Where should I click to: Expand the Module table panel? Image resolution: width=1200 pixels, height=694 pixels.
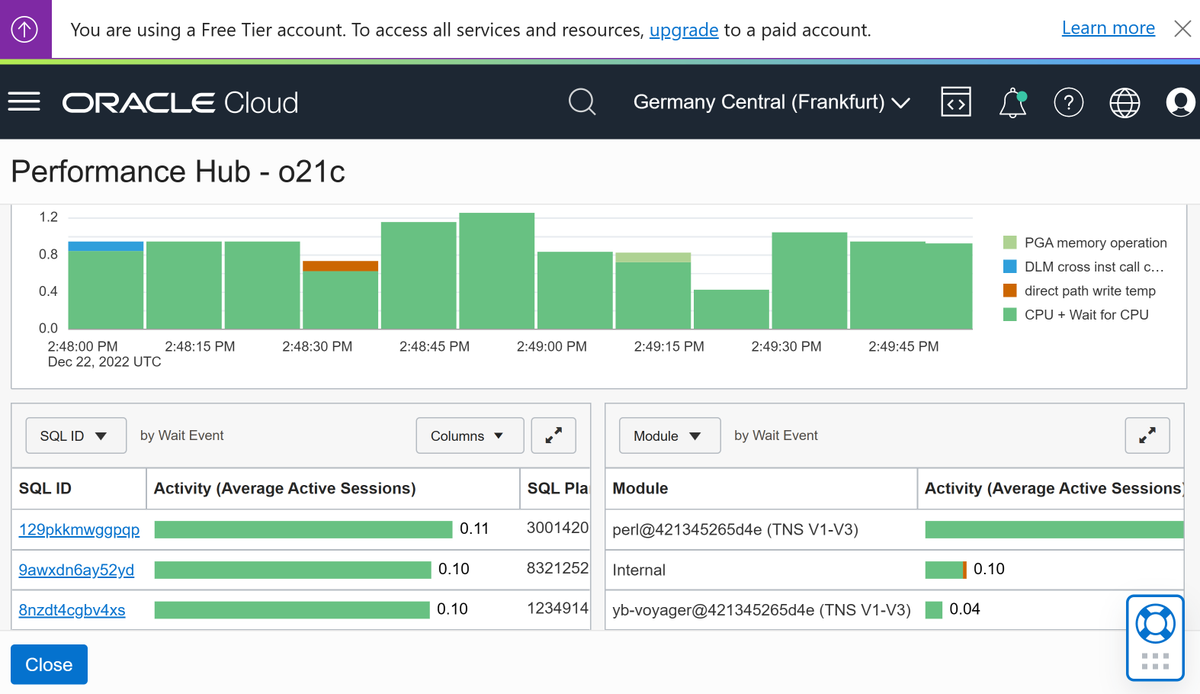click(x=1148, y=436)
